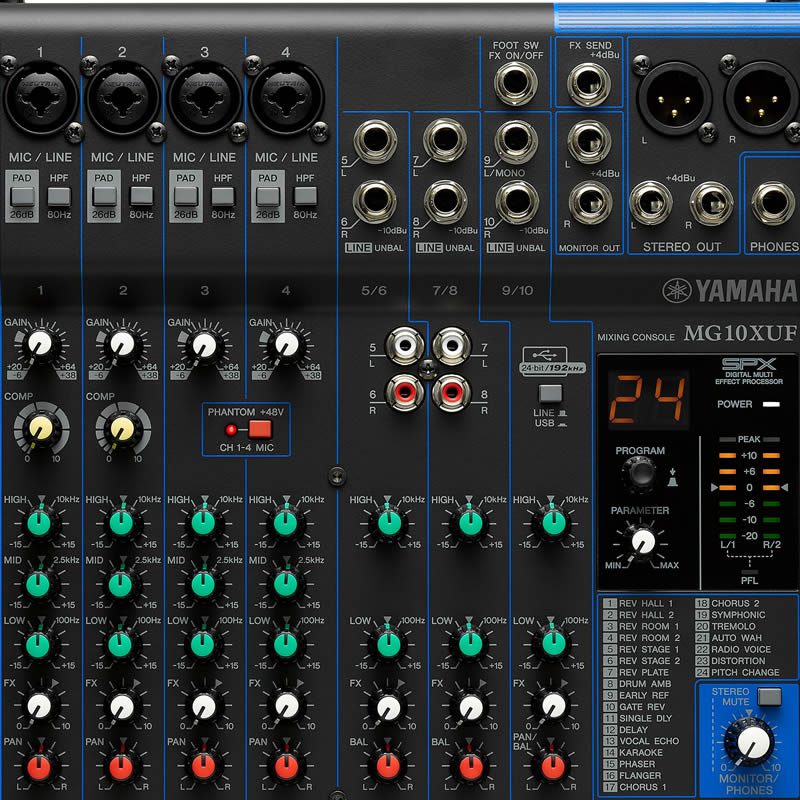Click the red RCA jack 6 R

405,392
